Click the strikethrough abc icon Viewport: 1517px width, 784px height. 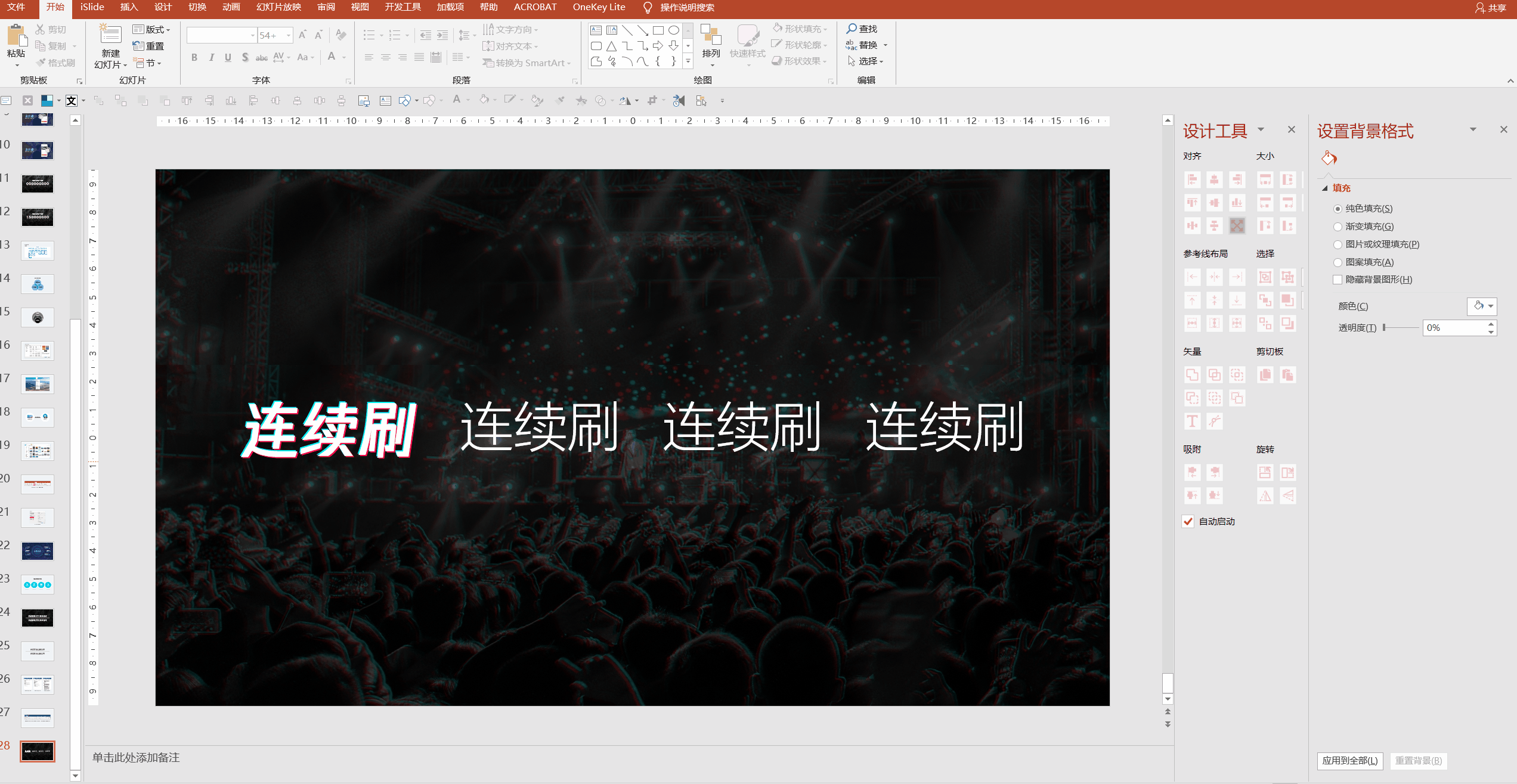point(261,57)
